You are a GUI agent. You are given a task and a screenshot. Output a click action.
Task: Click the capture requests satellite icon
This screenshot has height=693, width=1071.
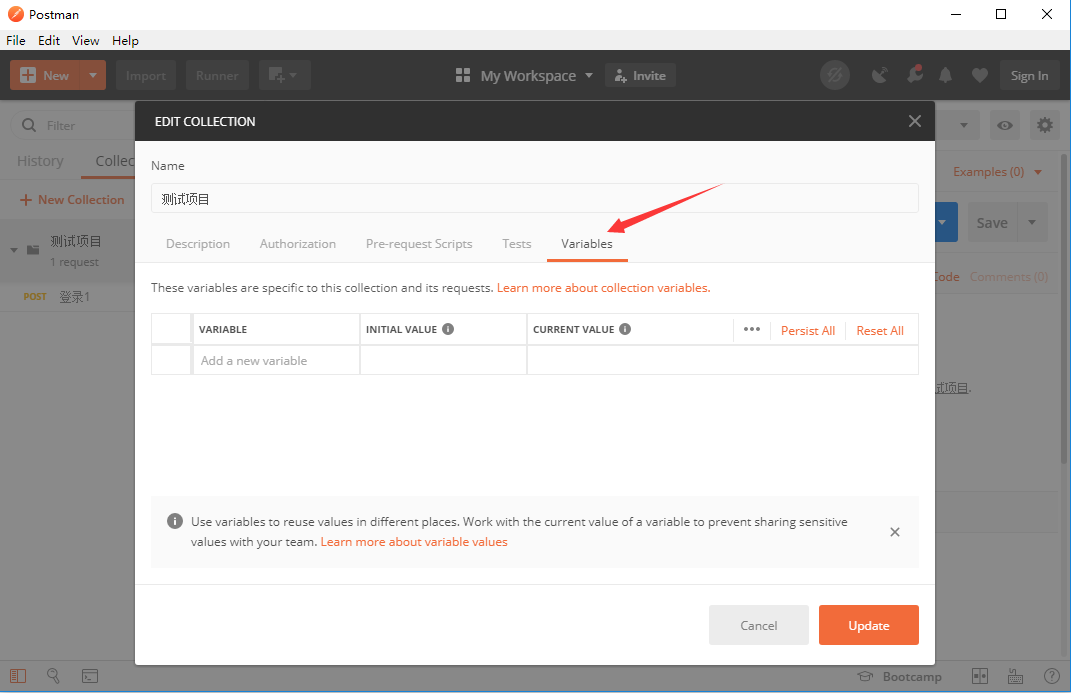click(x=880, y=75)
